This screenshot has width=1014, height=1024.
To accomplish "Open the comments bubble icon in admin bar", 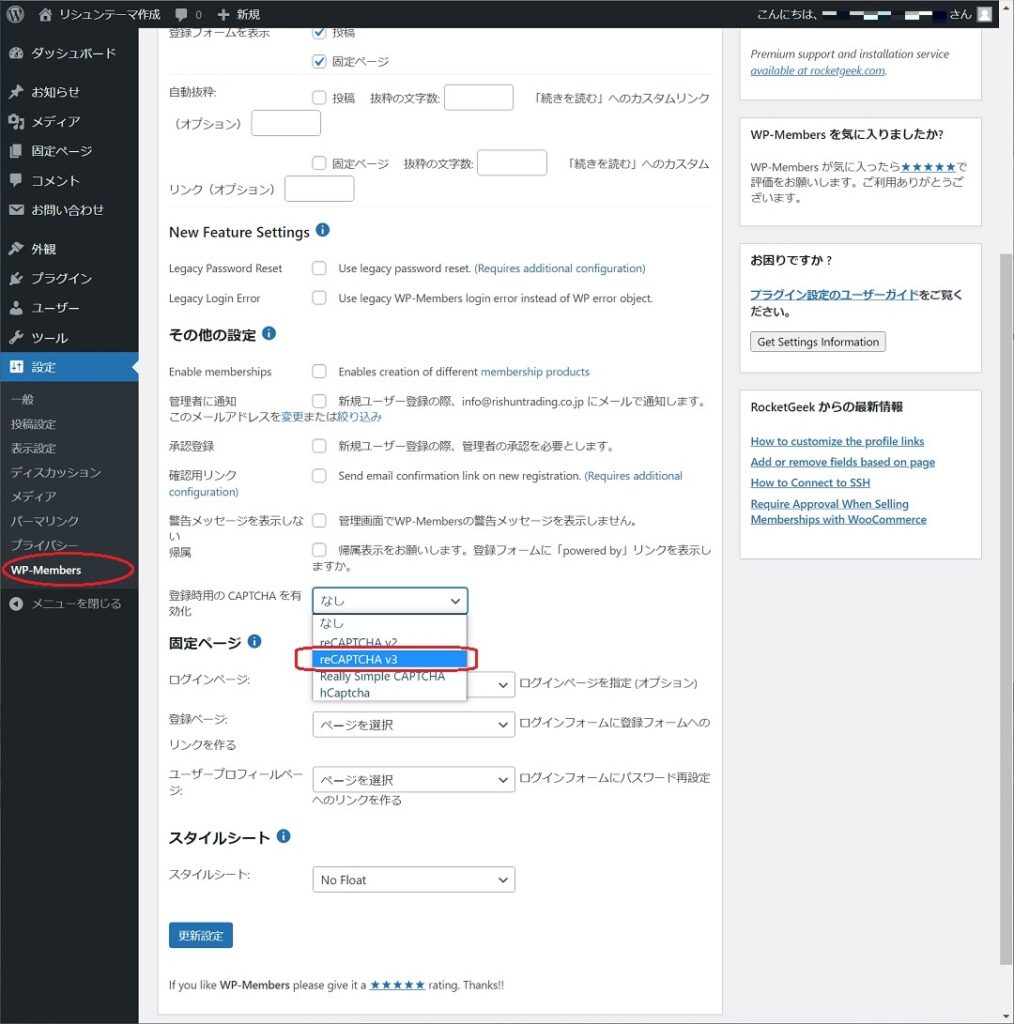I will (181, 14).
